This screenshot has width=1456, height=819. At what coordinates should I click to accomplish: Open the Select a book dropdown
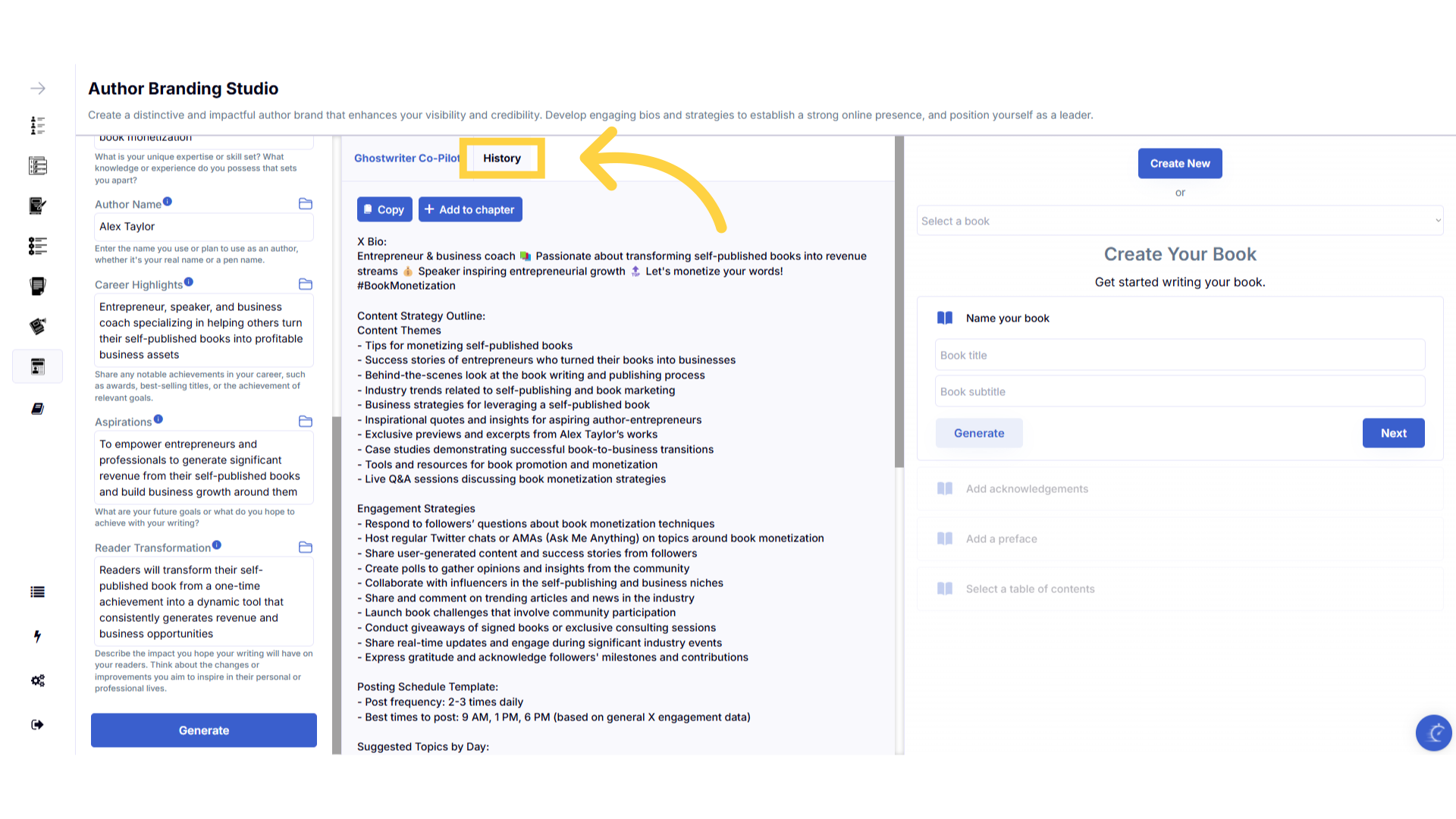pyautogui.click(x=1179, y=221)
